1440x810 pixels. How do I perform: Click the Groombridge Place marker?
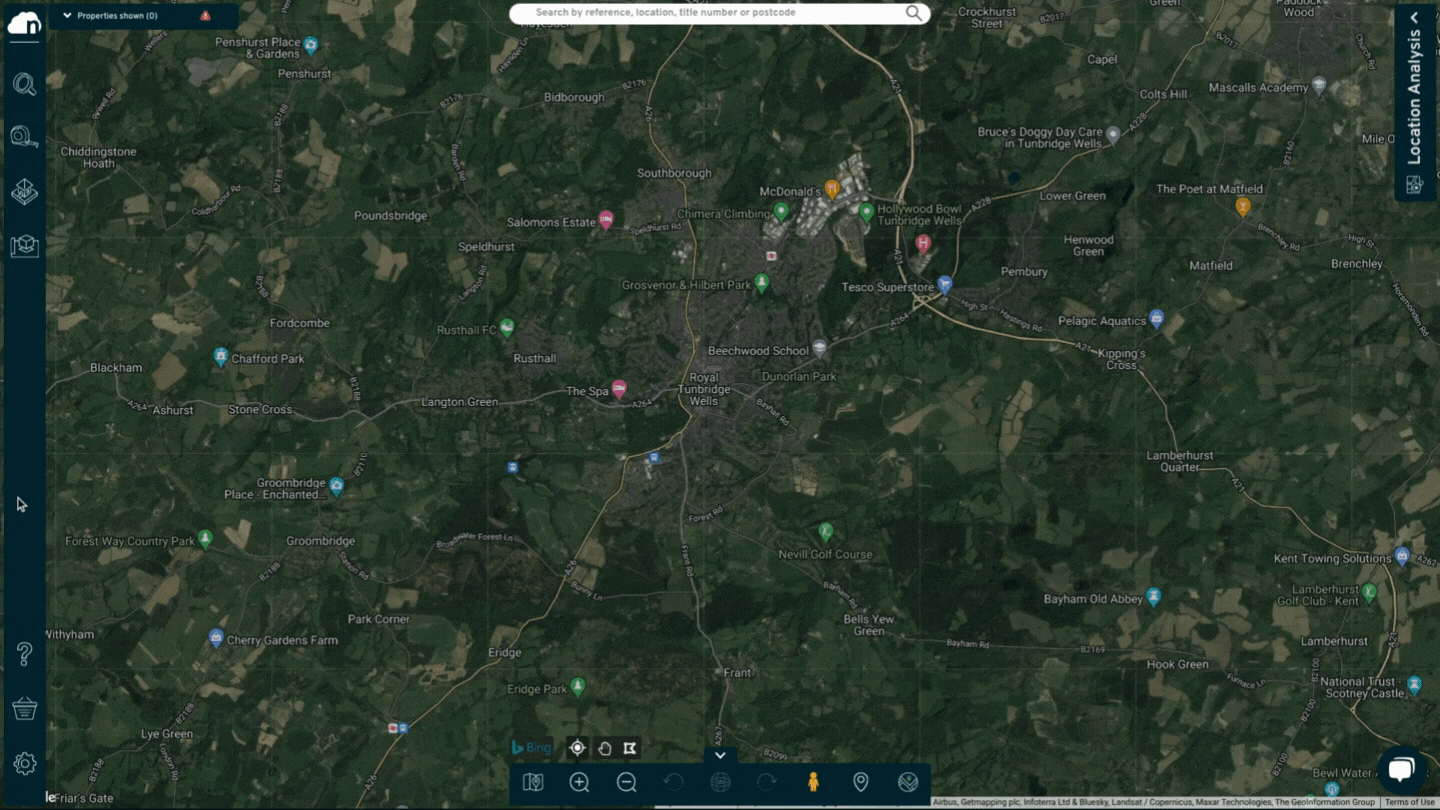(337, 486)
